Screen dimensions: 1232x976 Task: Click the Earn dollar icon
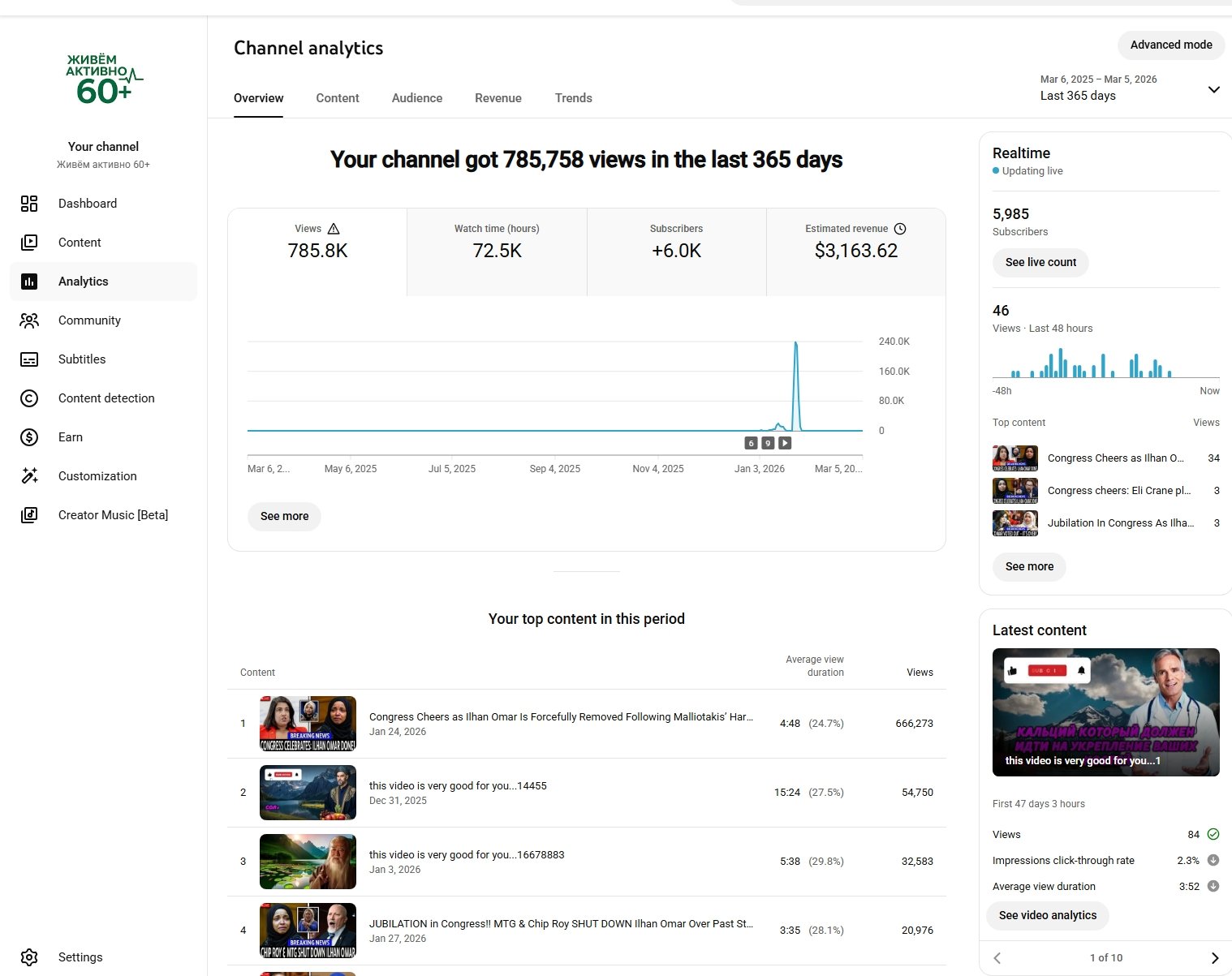coord(29,437)
